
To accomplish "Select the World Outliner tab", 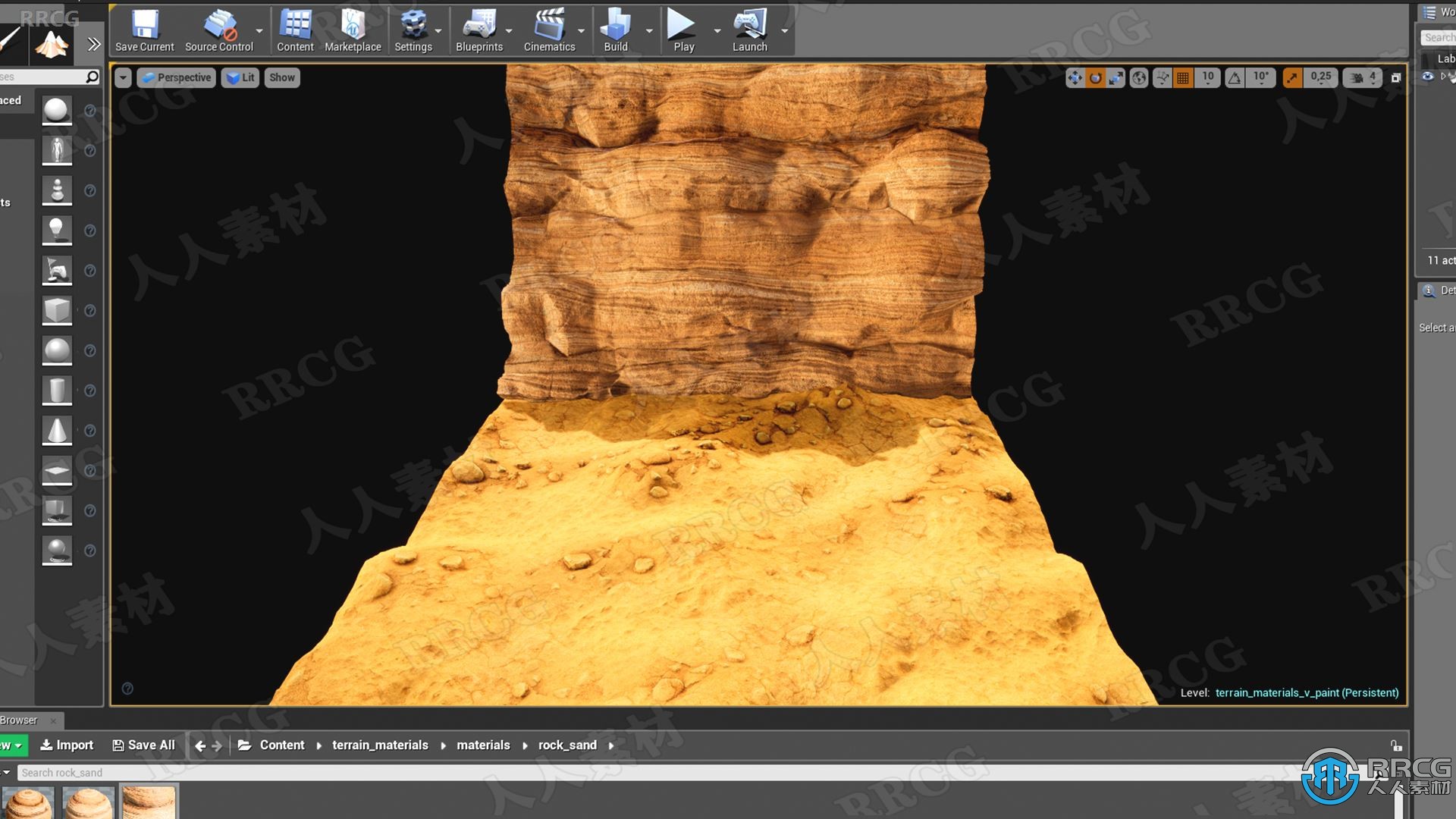I will point(1438,12).
